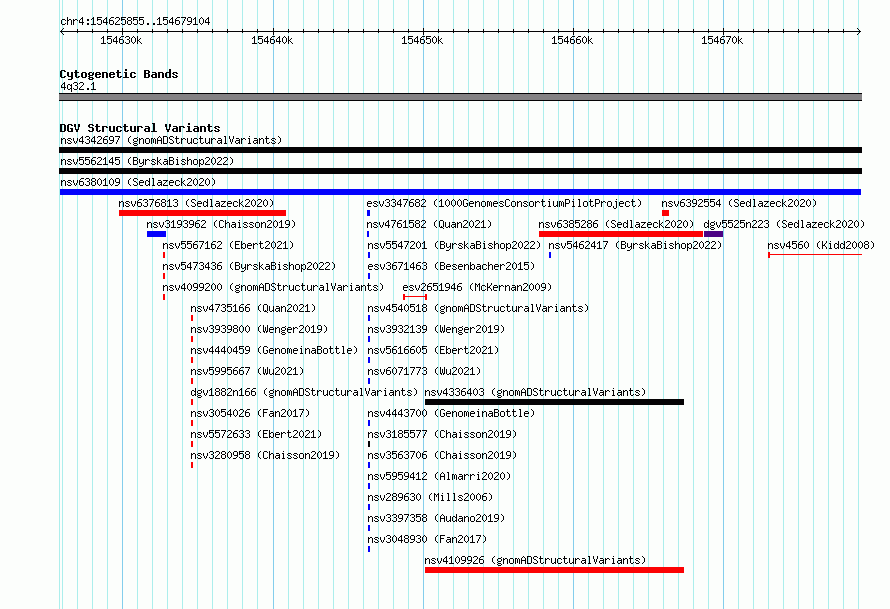Select the nsv5567162 Ebert2021 label

point(228,245)
